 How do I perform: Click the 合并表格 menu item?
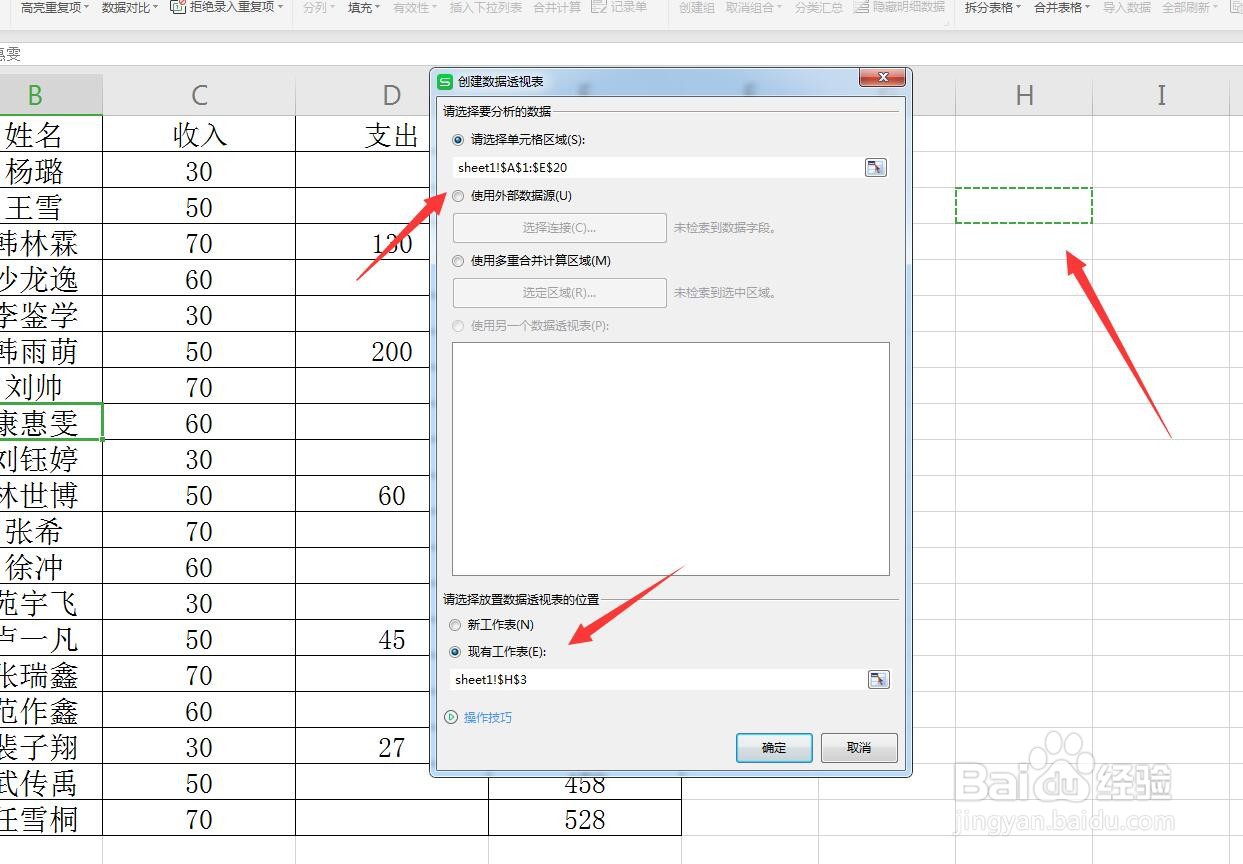(1059, 8)
